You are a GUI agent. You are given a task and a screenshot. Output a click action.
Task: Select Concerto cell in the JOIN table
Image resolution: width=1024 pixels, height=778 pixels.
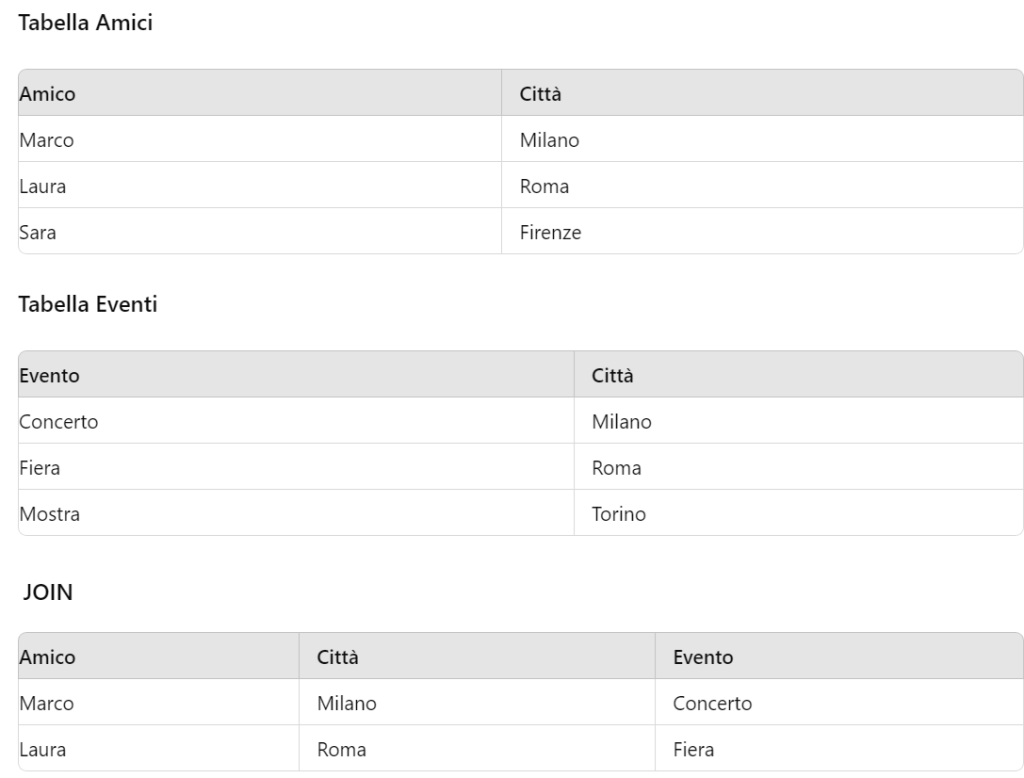point(712,704)
